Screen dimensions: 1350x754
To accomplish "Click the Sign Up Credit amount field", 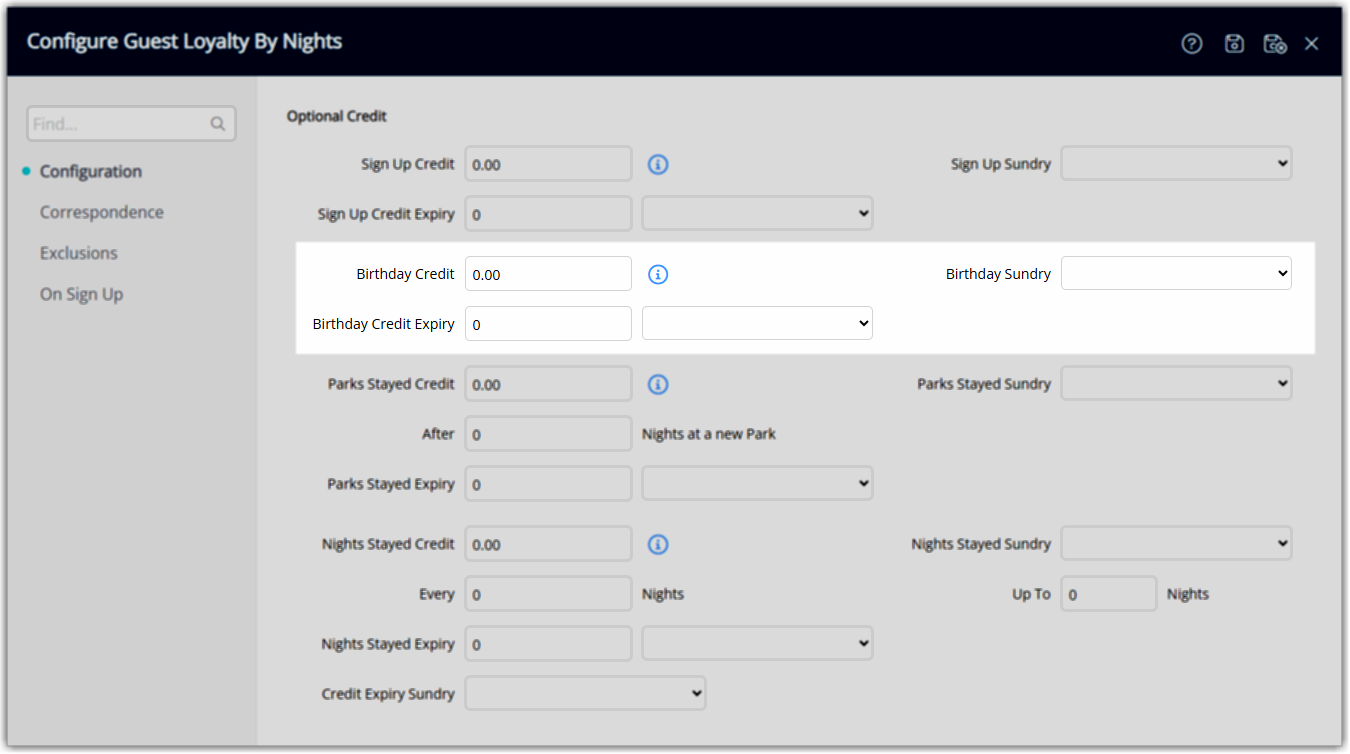I will pos(548,163).
